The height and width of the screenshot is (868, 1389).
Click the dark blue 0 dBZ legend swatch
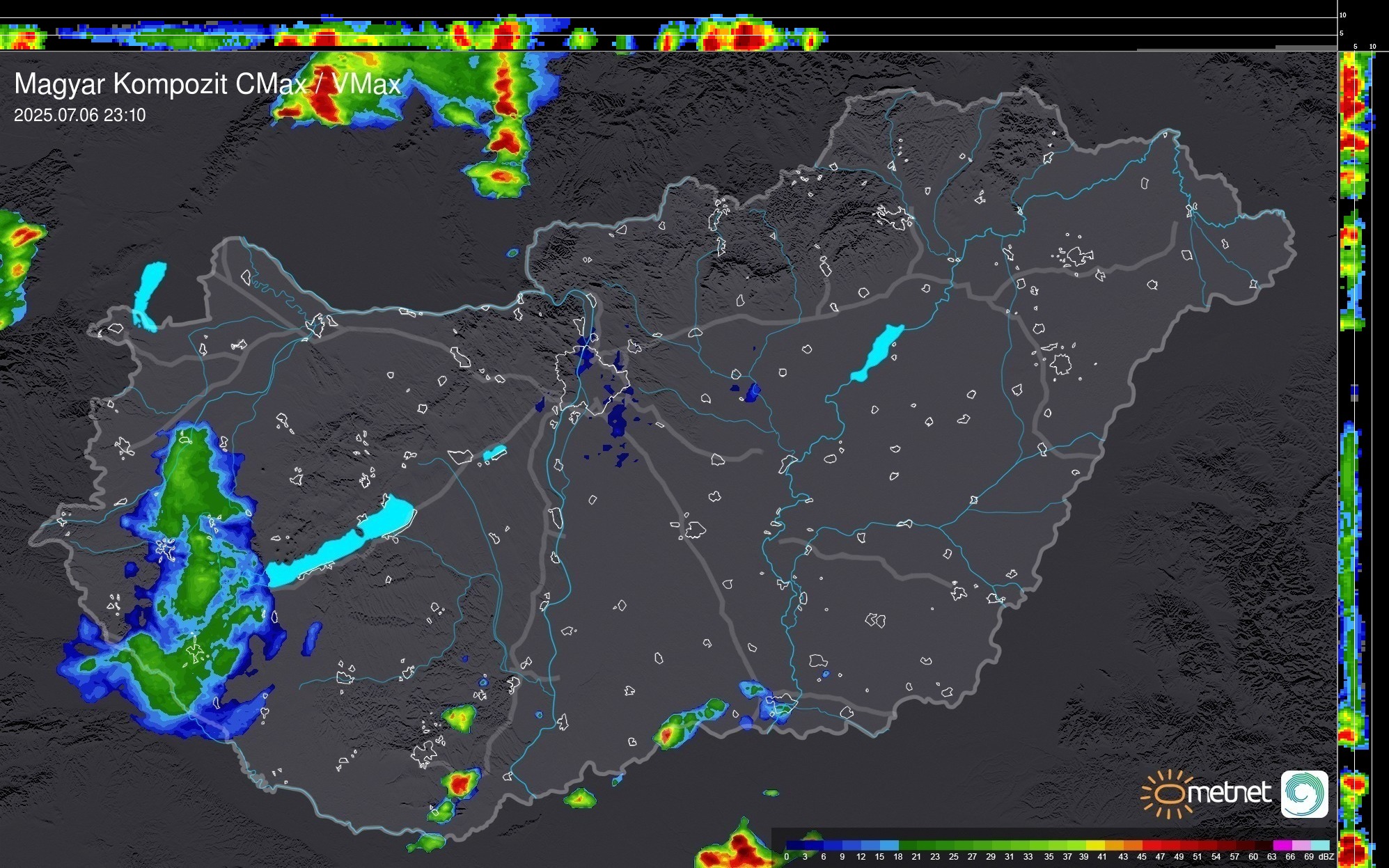[x=796, y=846]
